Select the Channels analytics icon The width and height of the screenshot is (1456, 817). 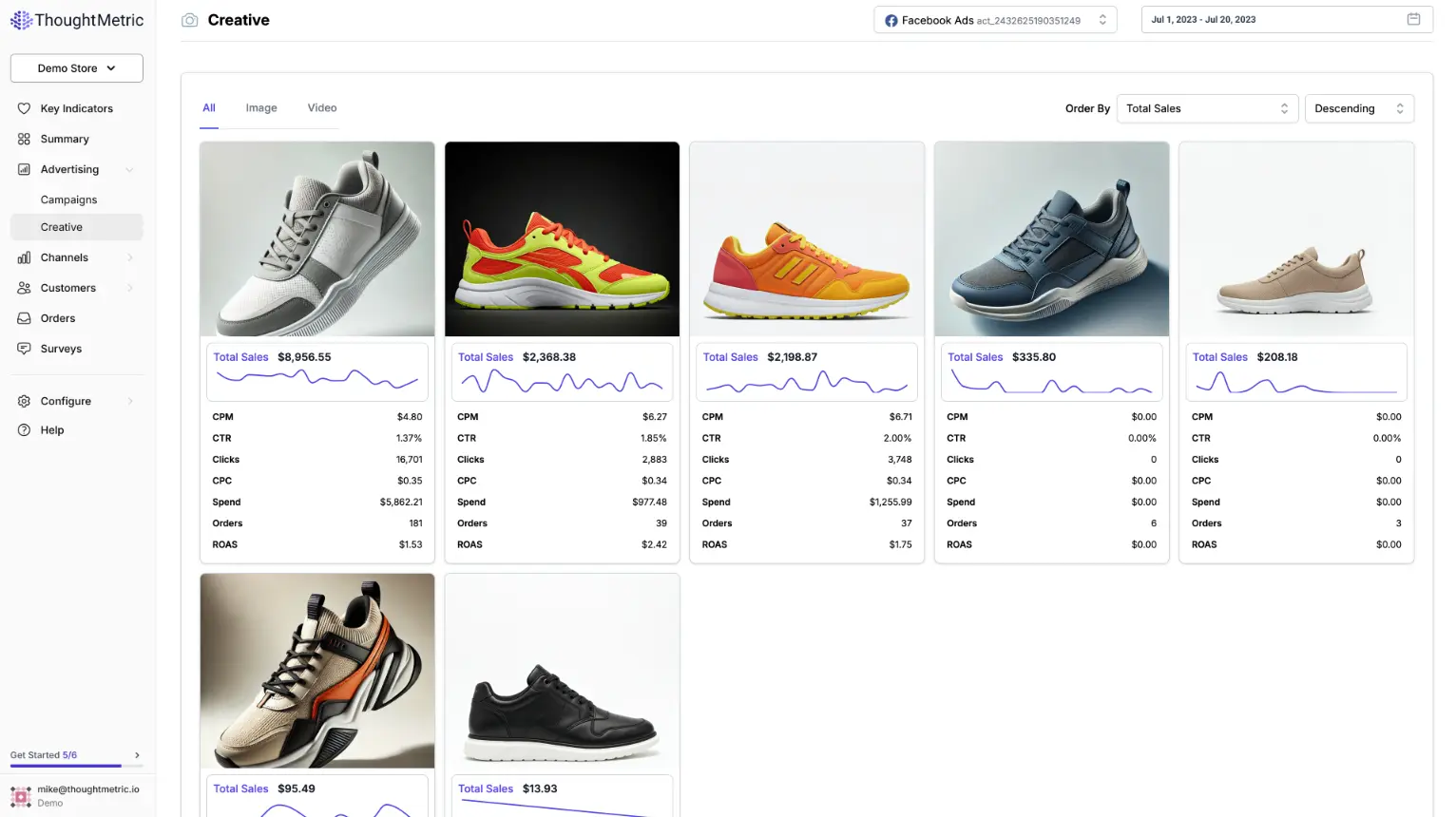tap(25, 257)
